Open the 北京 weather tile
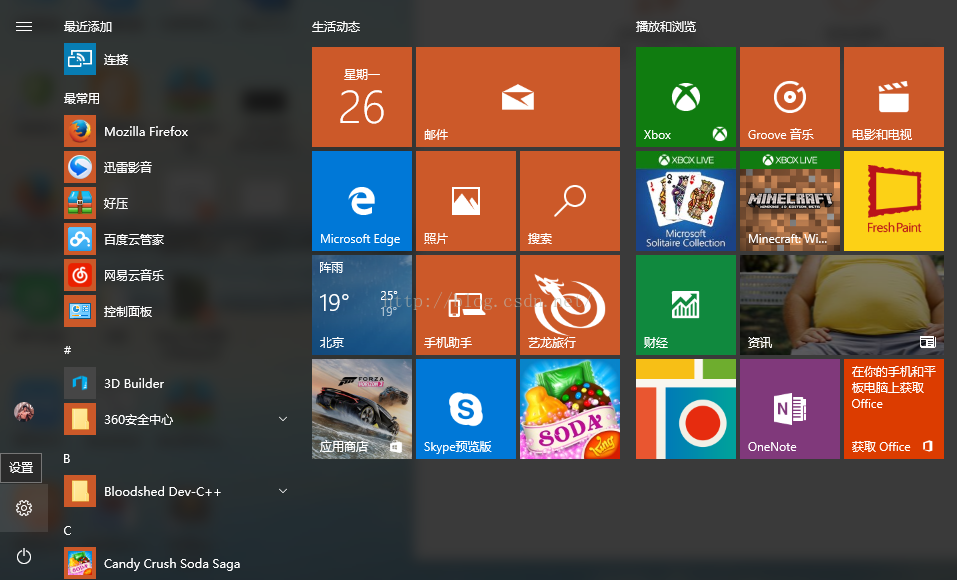 (x=362, y=305)
